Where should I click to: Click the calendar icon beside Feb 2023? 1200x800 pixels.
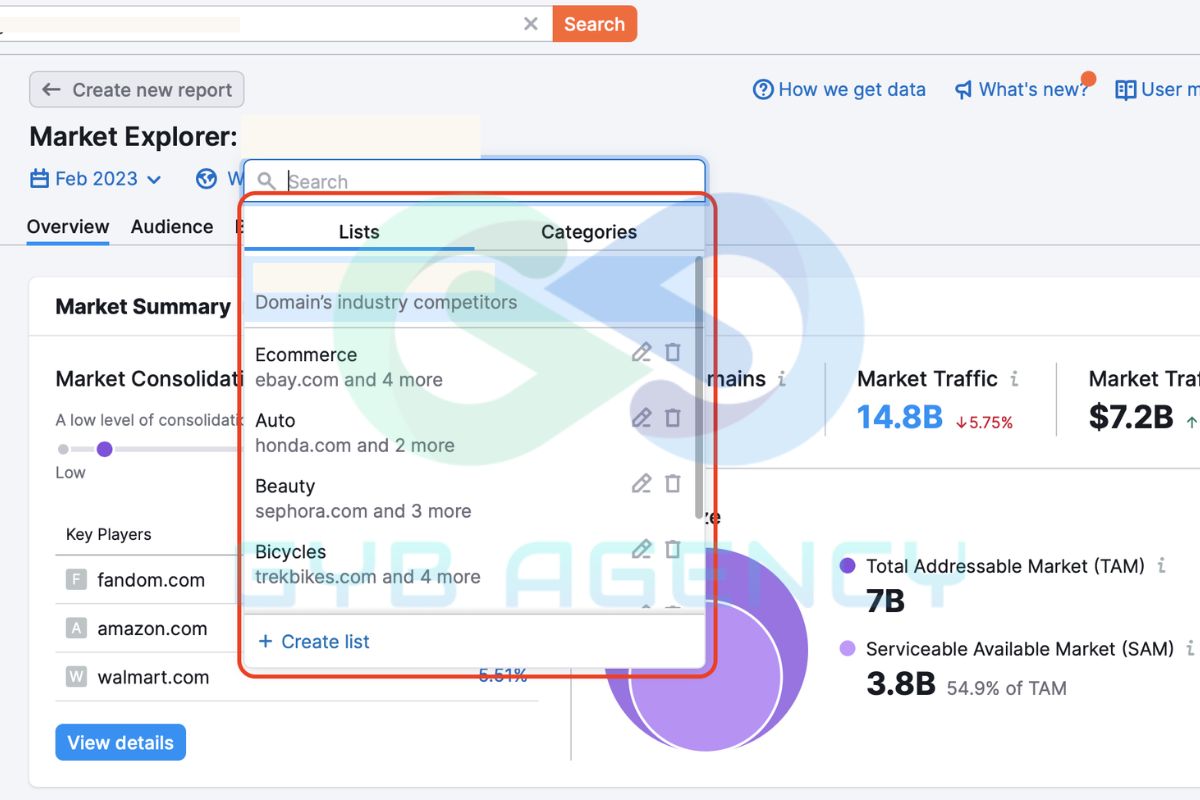(x=40, y=179)
